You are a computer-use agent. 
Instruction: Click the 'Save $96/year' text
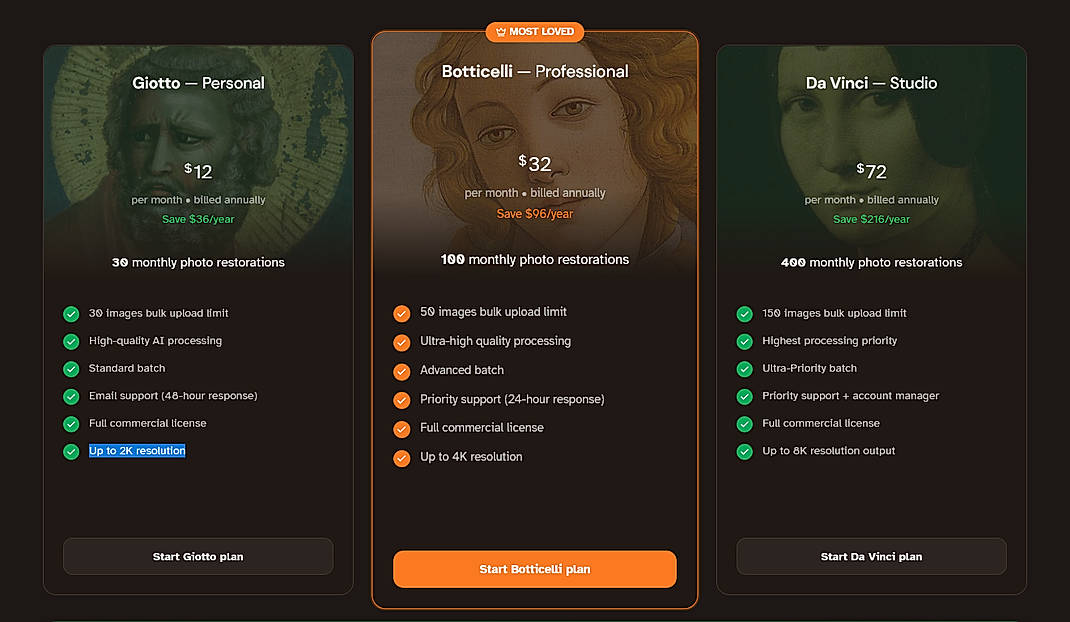click(534, 214)
